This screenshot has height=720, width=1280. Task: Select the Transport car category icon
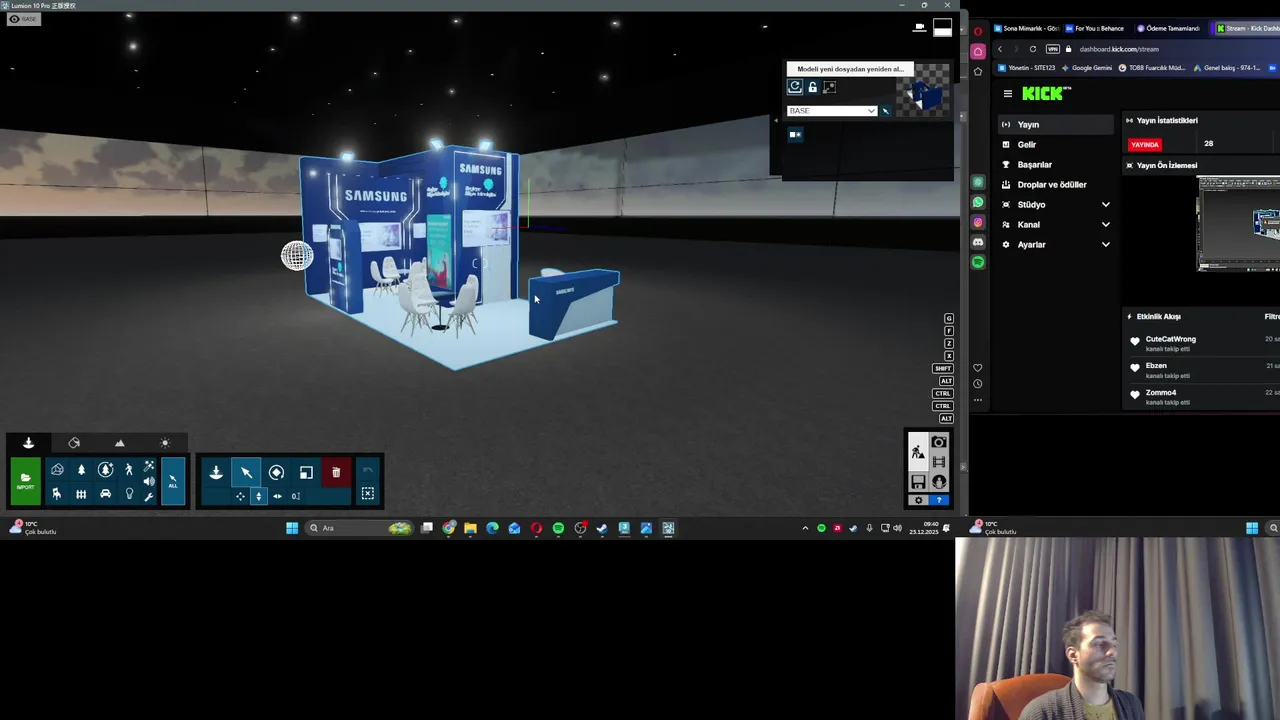point(105,494)
